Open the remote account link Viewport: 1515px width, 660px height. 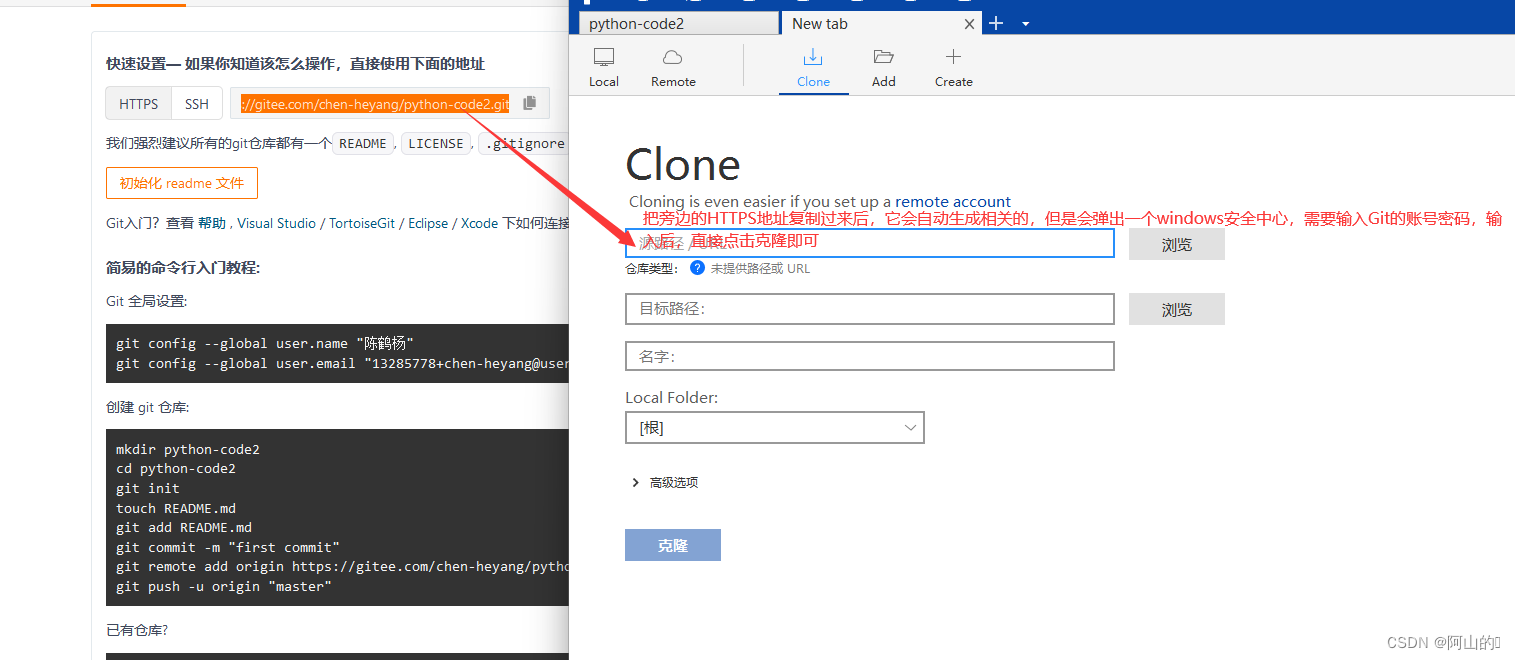tap(952, 201)
